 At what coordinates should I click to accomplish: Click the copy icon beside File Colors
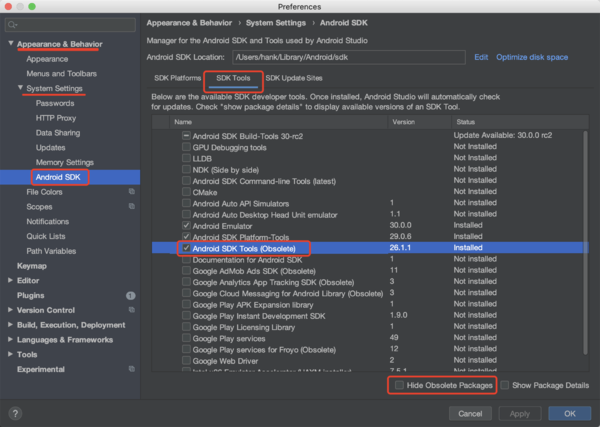[x=132, y=191]
